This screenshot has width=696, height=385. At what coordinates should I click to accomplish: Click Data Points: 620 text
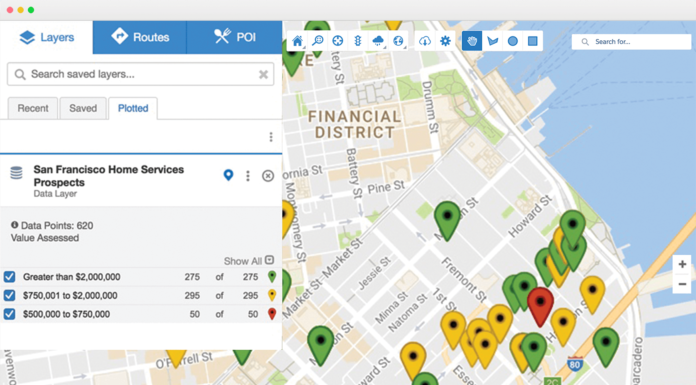[x=57, y=226]
